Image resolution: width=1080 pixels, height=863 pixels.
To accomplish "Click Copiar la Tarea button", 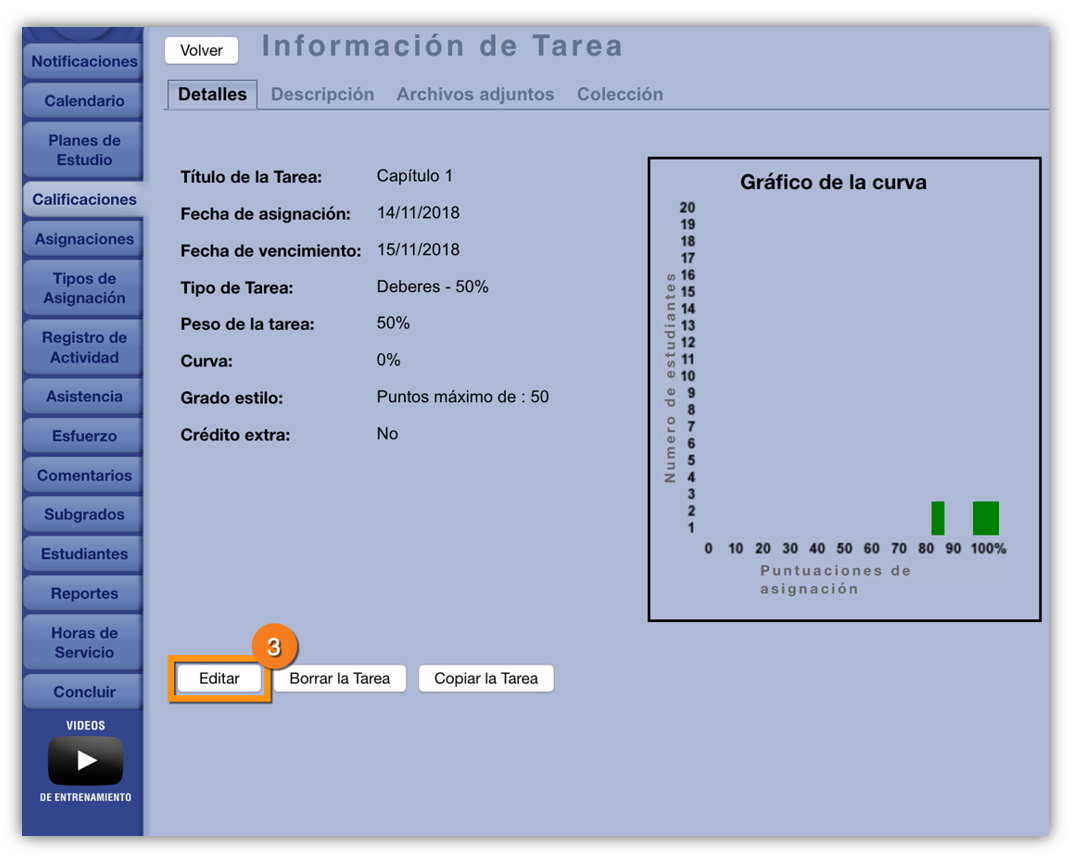I will (485, 678).
